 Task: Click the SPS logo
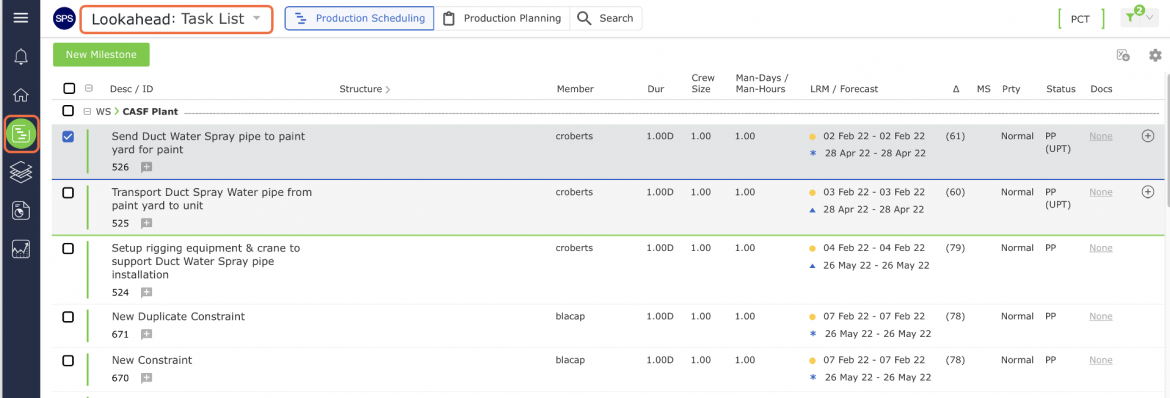pos(65,19)
